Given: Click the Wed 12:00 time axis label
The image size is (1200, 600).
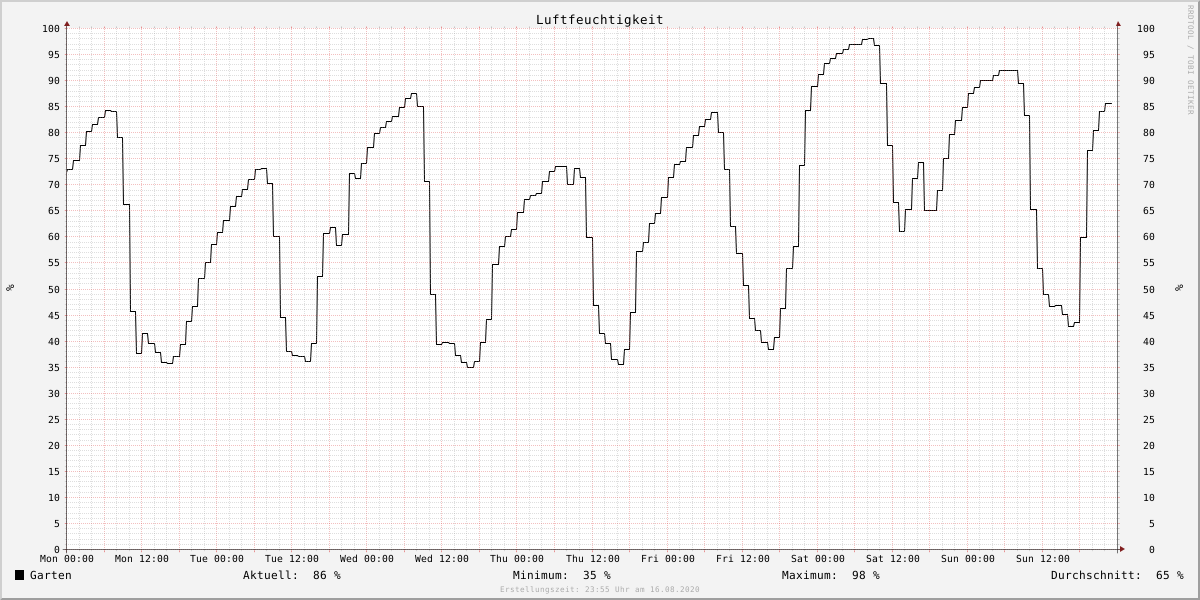Looking at the screenshot, I should 442,559.
